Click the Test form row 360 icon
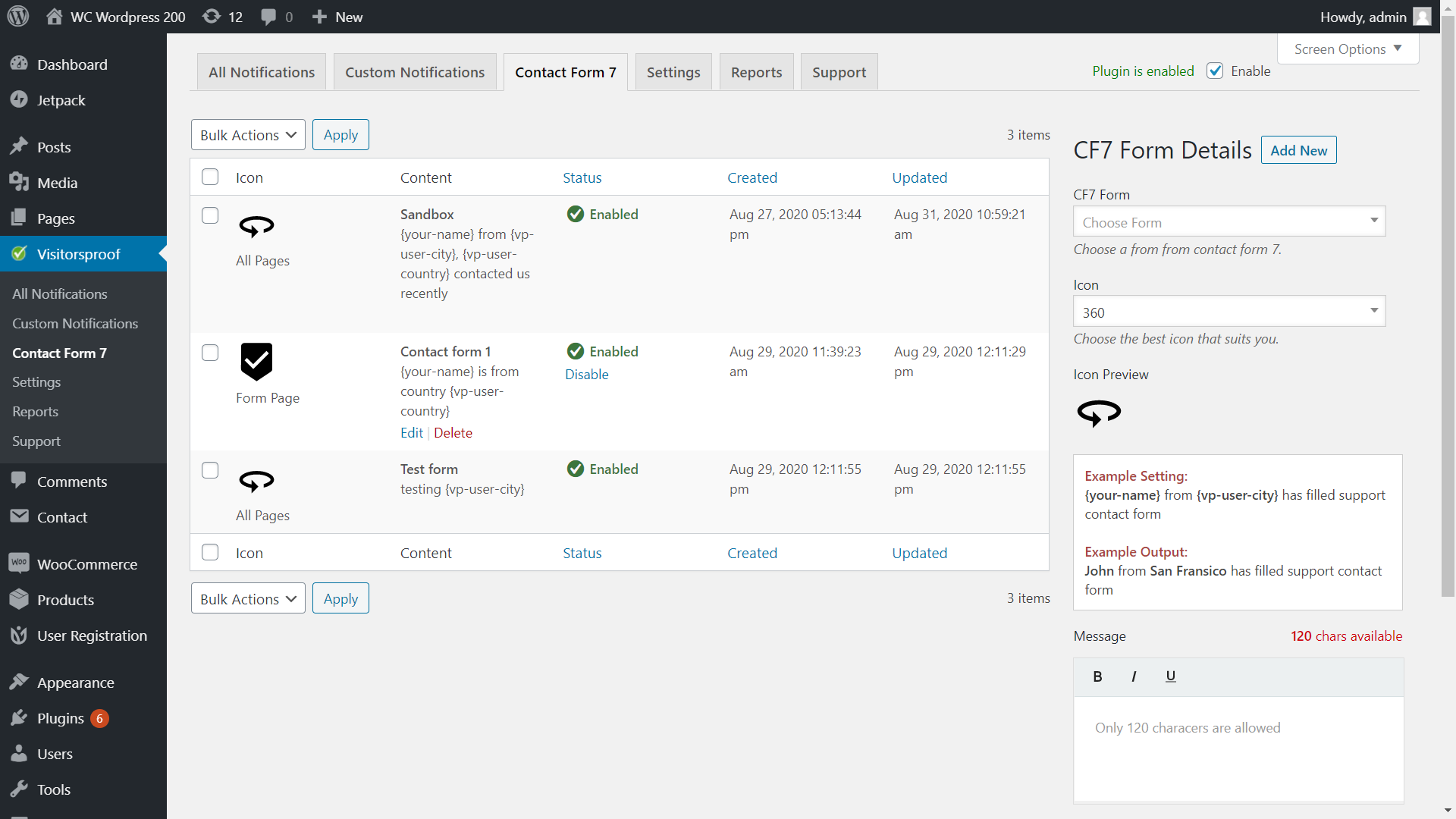The height and width of the screenshot is (819, 1456). (x=256, y=482)
